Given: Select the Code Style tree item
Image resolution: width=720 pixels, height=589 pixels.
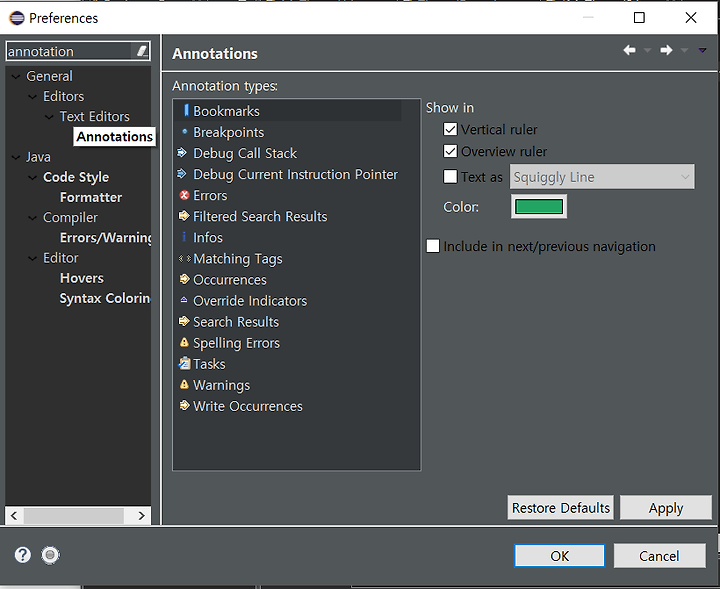Looking at the screenshot, I should click(x=76, y=177).
